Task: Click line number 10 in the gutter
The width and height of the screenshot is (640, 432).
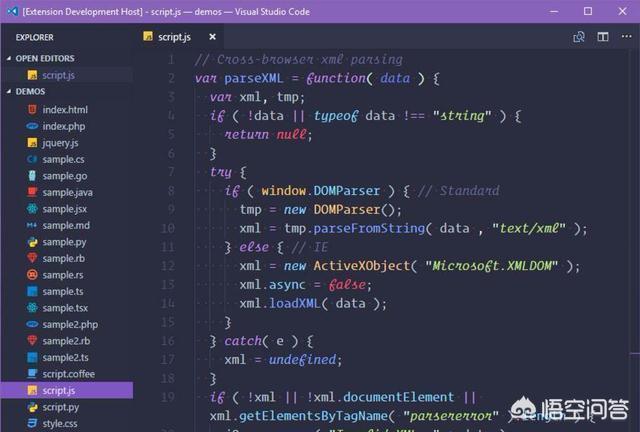Action: point(167,228)
